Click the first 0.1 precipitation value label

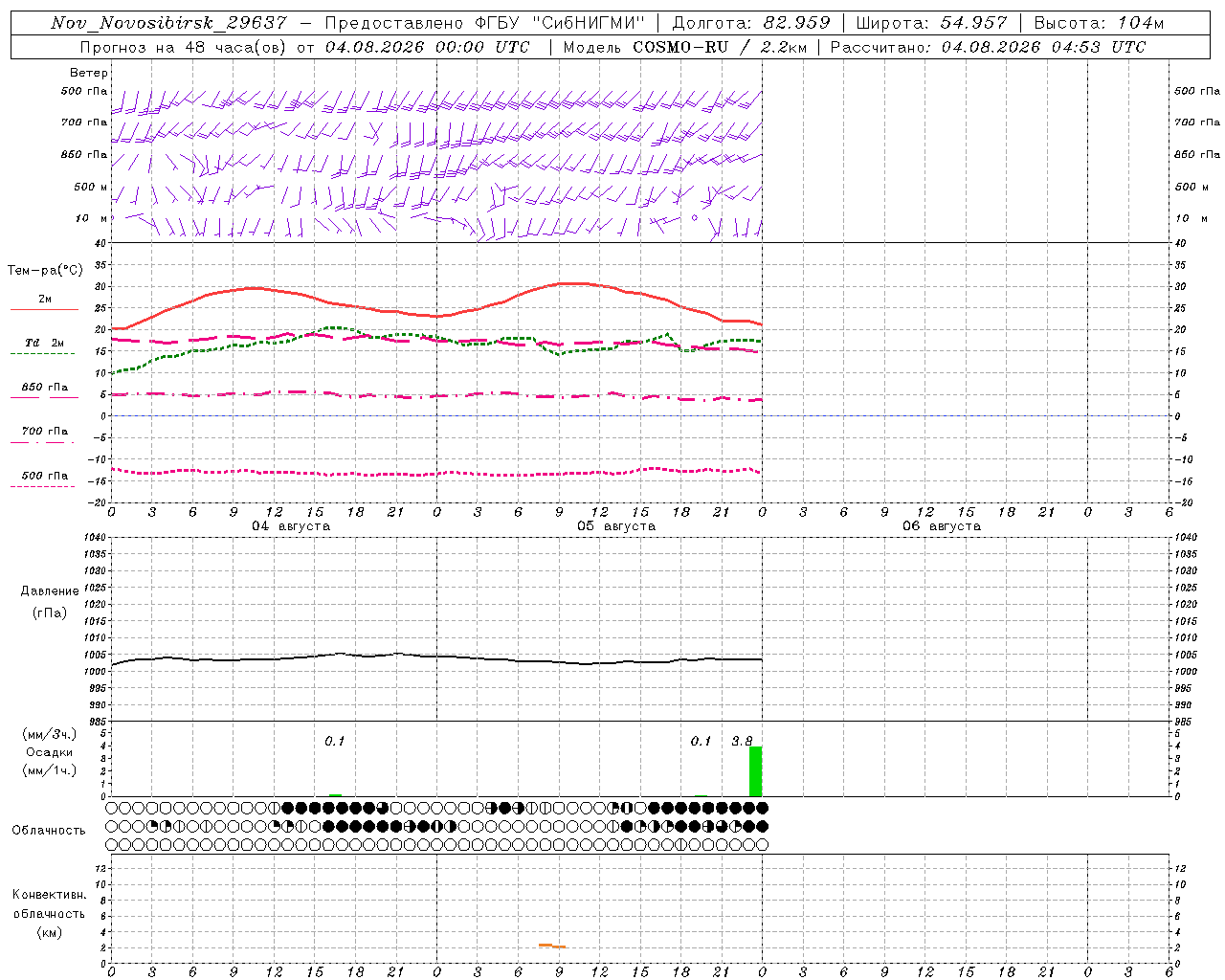coord(334,741)
